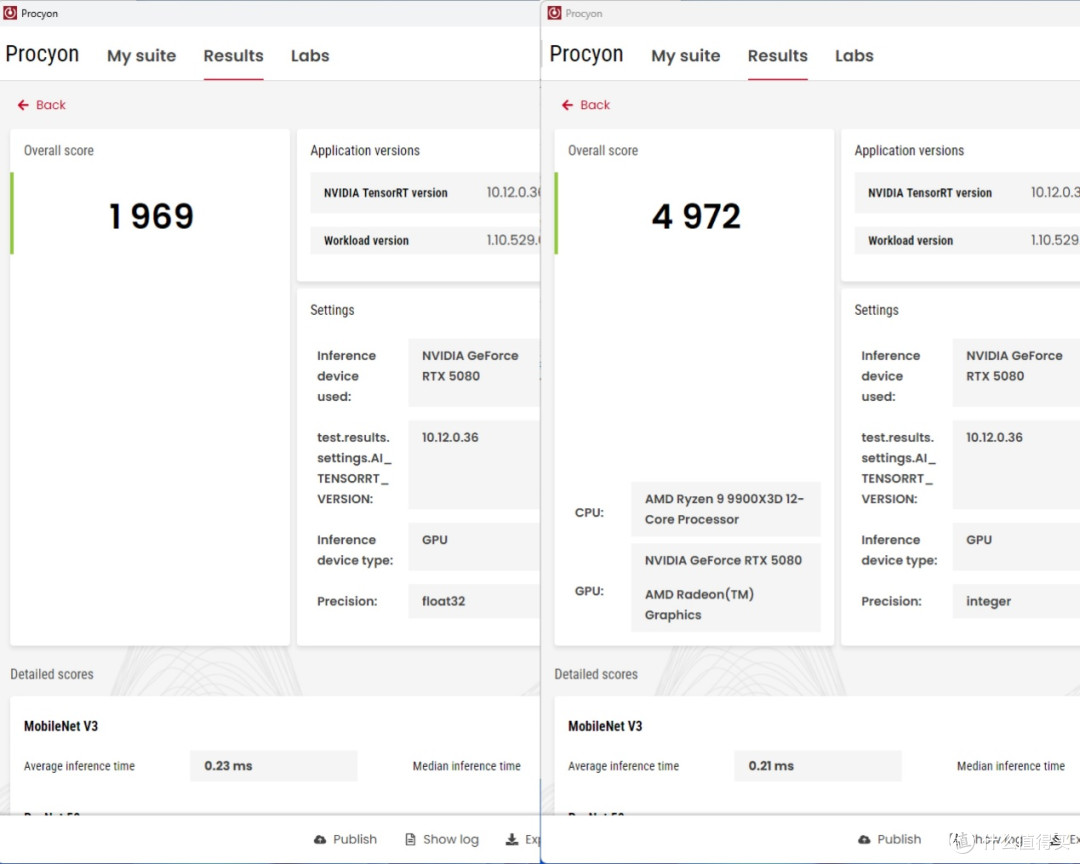Screen dimensions: 1080x864
Task: Open the My suite tab in the right window
Action: tap(685, 56)
